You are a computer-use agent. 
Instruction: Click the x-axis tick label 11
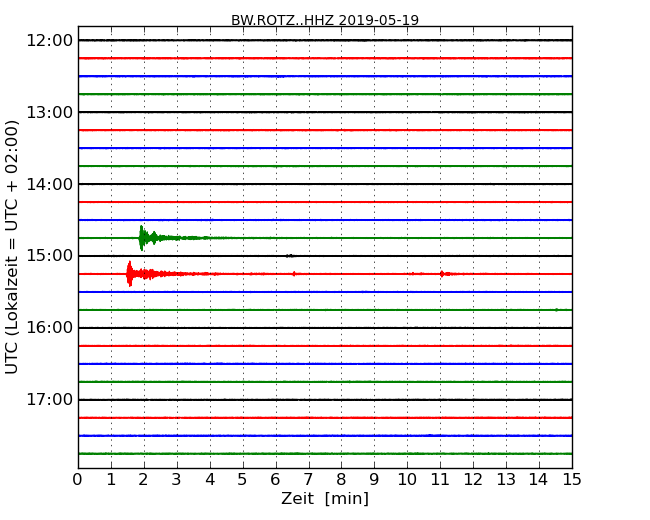[440, 480]
